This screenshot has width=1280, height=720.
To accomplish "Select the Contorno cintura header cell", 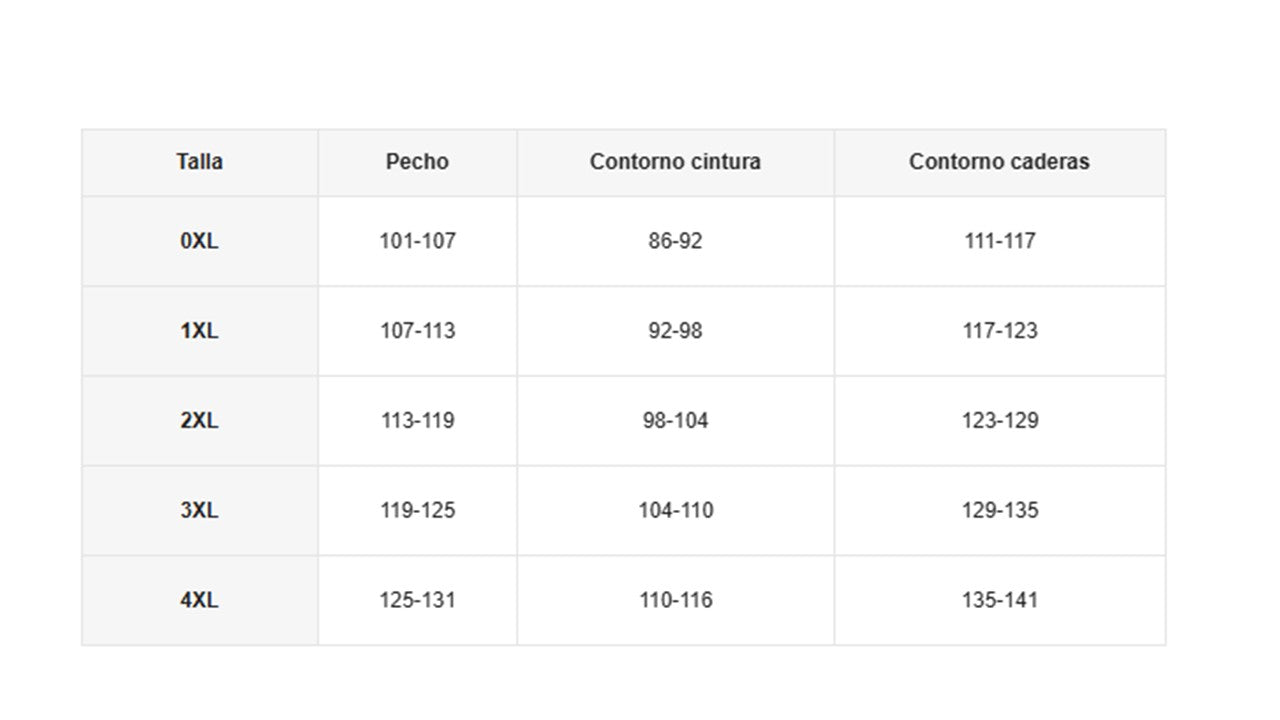I will [x=675, y=162].
